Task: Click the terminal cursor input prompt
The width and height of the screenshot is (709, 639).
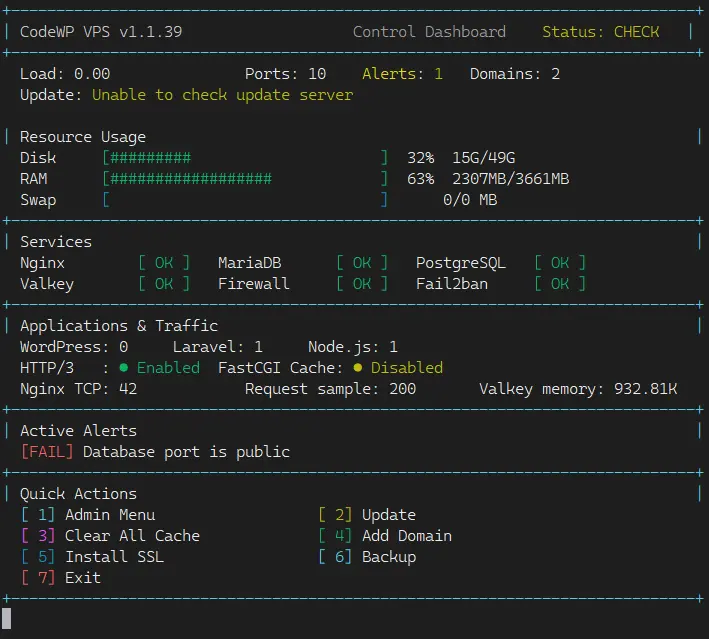Action: pos(6,618)
